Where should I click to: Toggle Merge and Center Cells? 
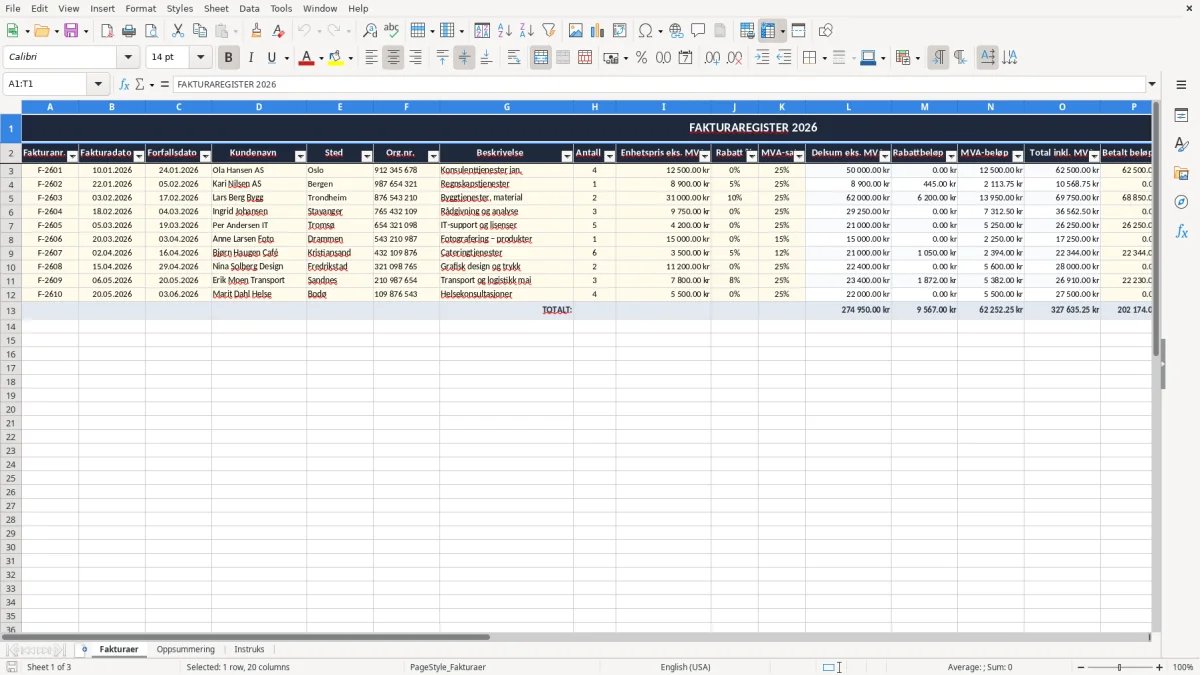pyautogui.click(x=541, y=58)
